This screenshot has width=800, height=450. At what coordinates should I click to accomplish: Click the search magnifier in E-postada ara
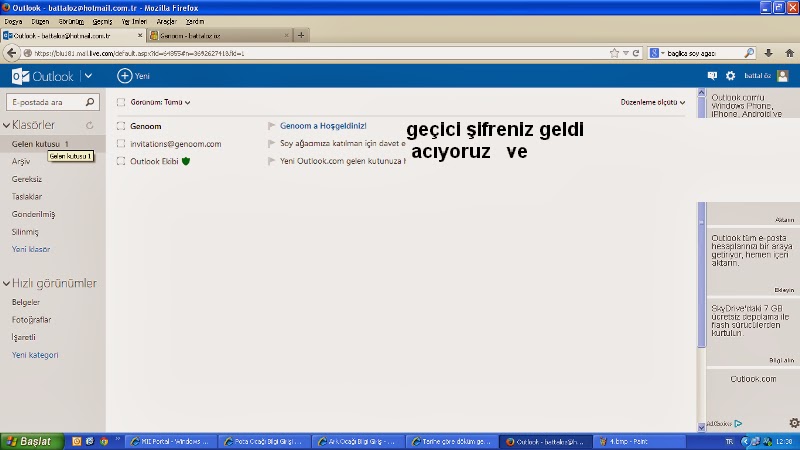tap(90, 102)
